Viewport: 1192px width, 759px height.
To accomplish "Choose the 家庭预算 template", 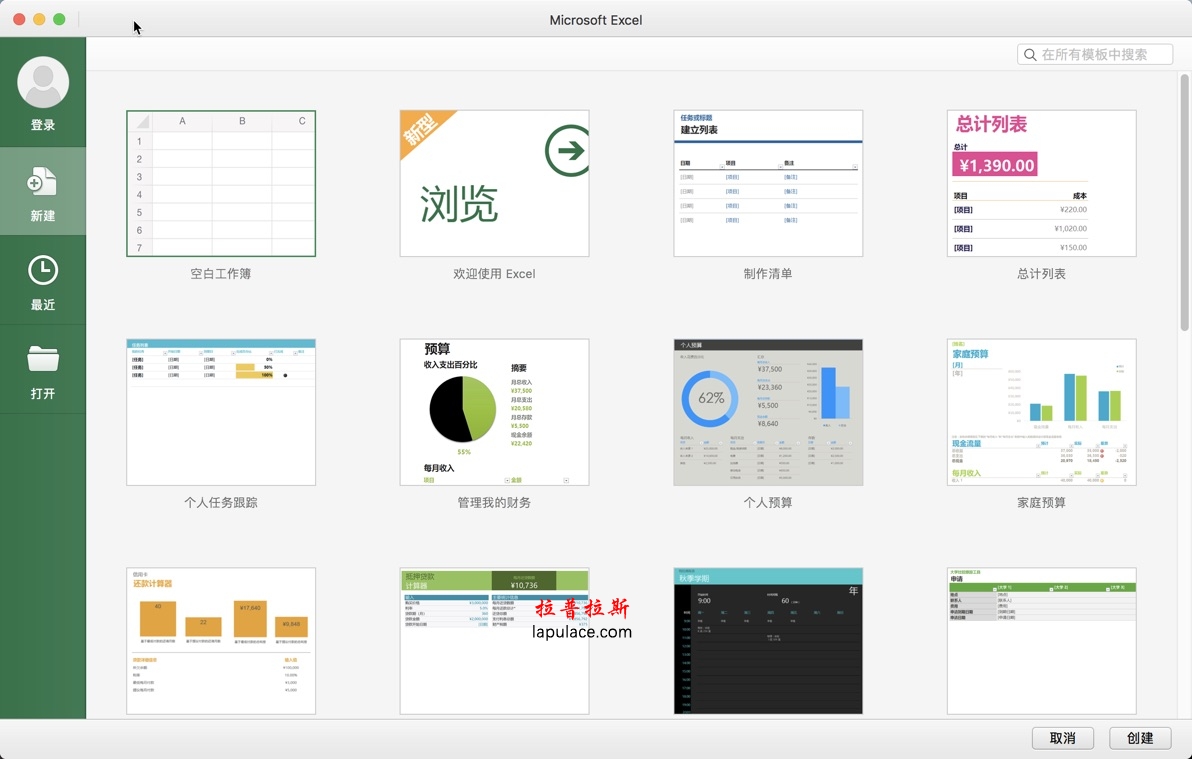I will pyautogui.click(x=1041, y=411).
